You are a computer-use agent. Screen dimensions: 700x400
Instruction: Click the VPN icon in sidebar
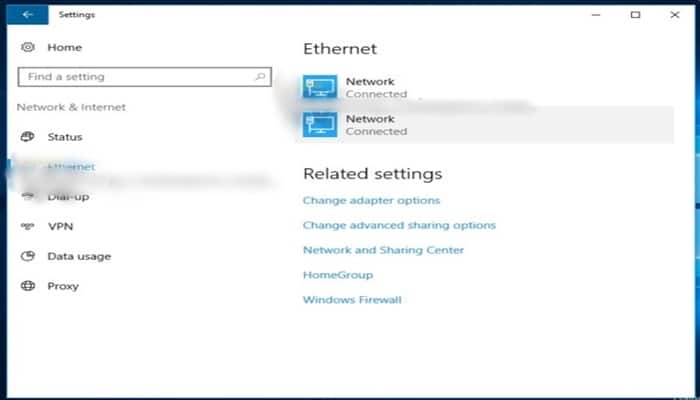[x=28, y=226]
